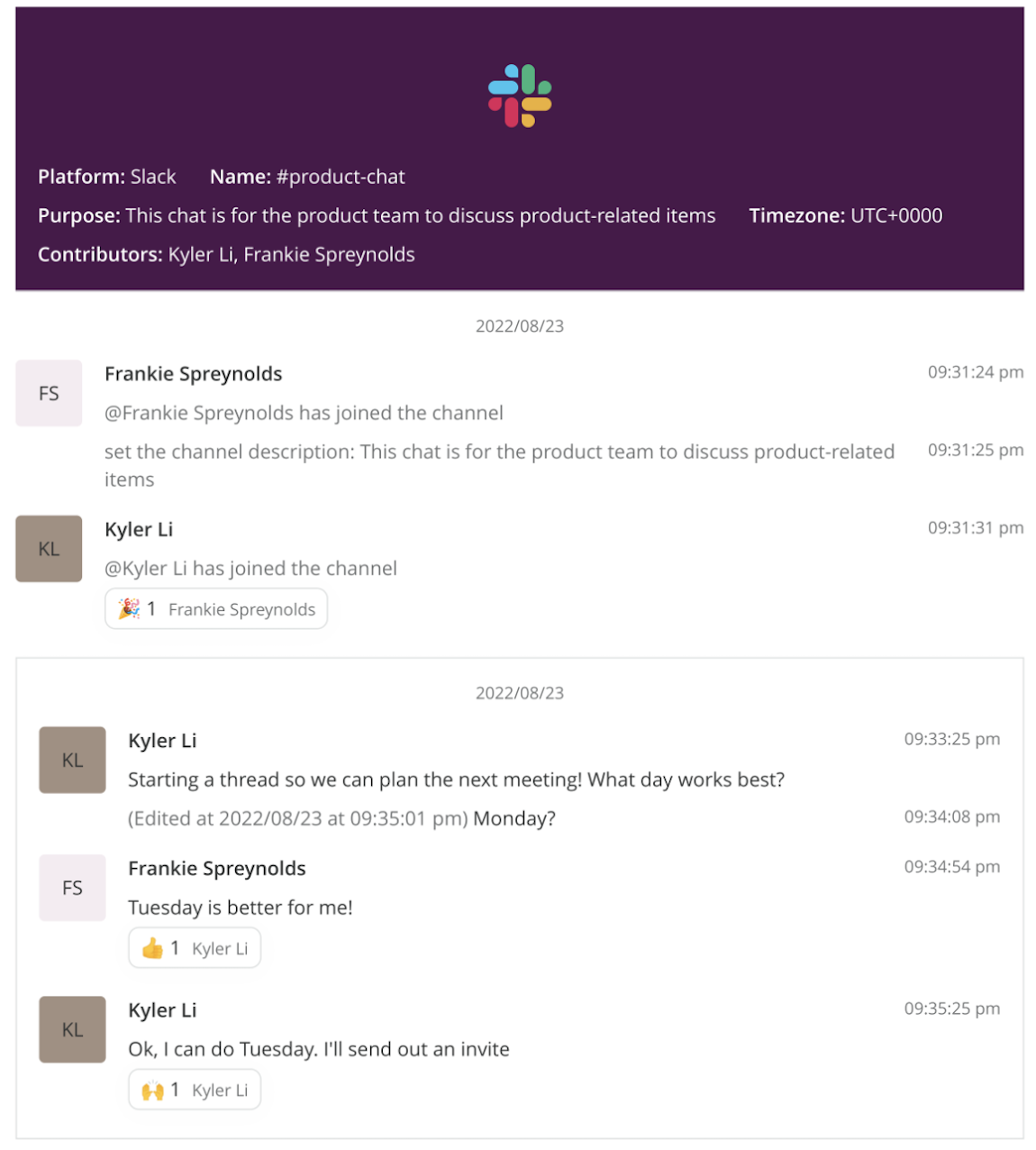The width and height of the screenshot is (1036, 1150).
Task: Click KL avatar on the thread starter message
Action: coord(72,760)
